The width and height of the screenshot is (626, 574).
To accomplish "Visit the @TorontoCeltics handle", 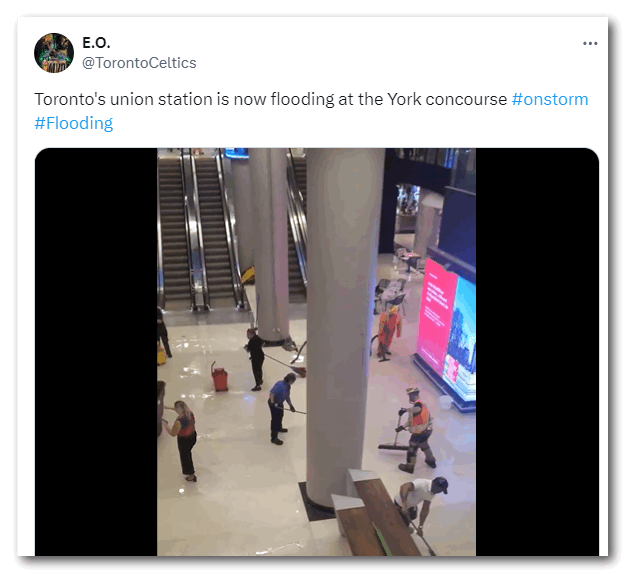I will coord(139,63).
